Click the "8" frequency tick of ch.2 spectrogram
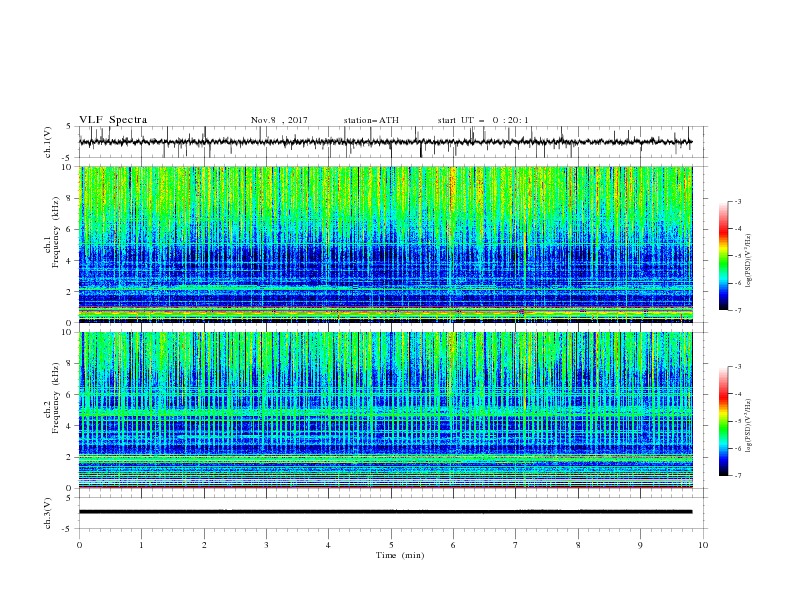This screenshot has height=612, width=792. tap(70, 364)
